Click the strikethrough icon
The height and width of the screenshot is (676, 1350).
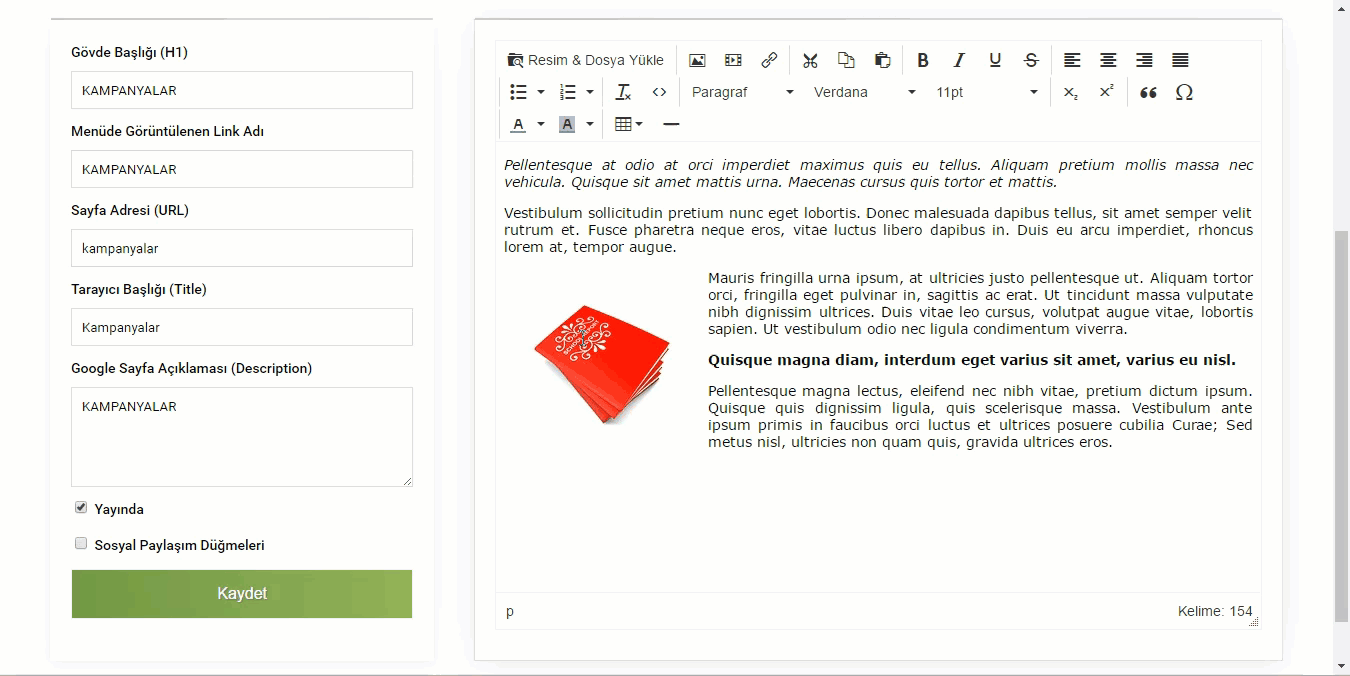pos(1031,60)
